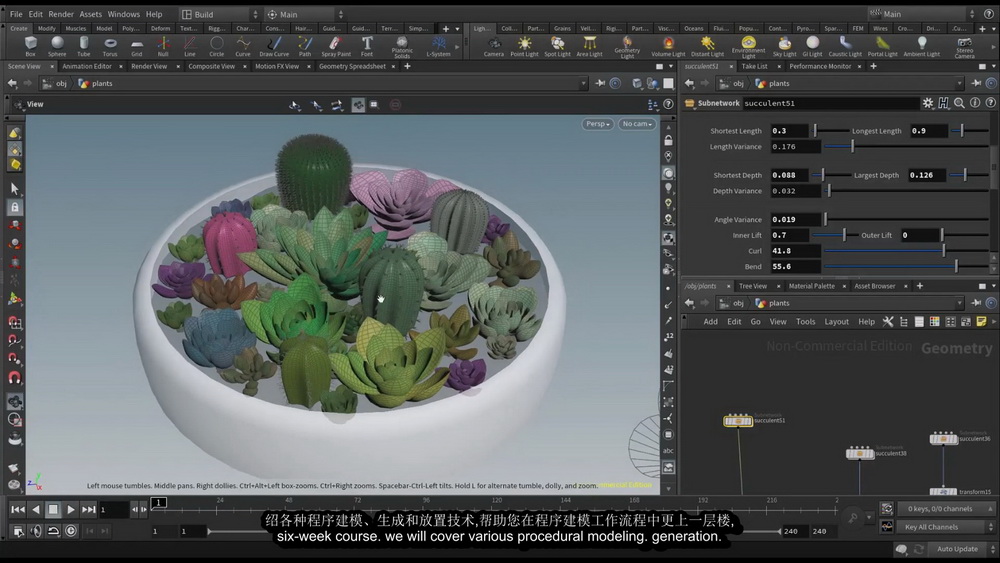This screenshot has width=1000, height=563.
Task: Create an Area Light
Action: coord(589,46)
